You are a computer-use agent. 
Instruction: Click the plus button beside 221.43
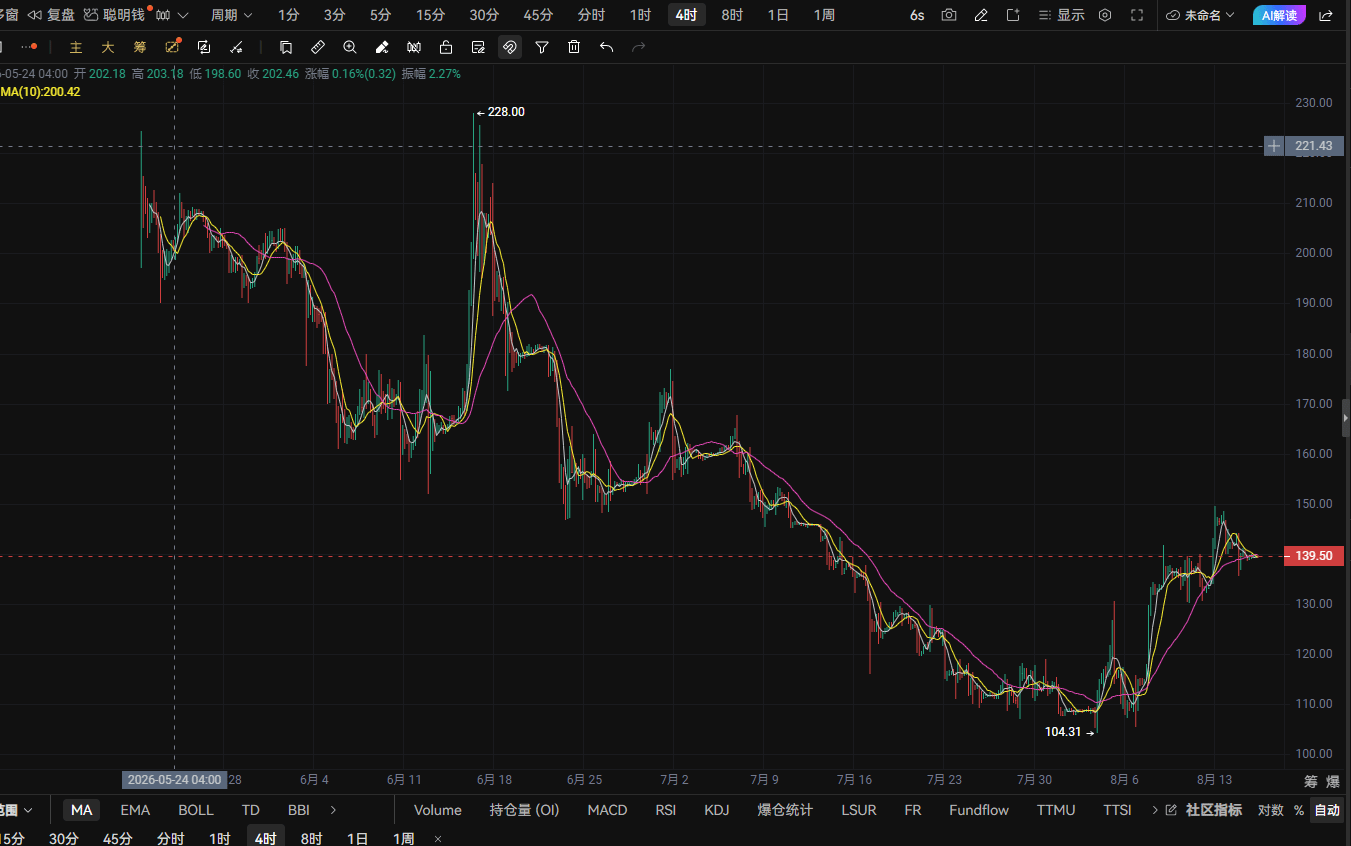[x=1274, y=146]
